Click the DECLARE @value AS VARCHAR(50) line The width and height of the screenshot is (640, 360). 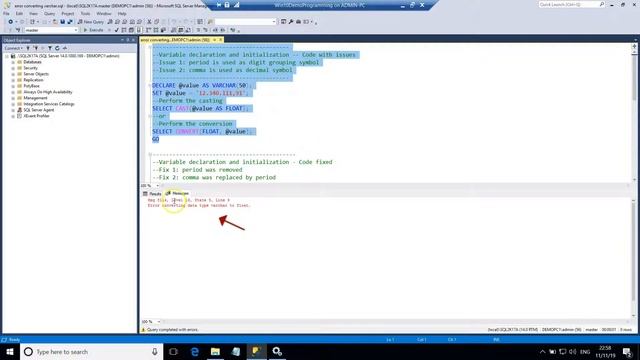(x=203, y=85)
